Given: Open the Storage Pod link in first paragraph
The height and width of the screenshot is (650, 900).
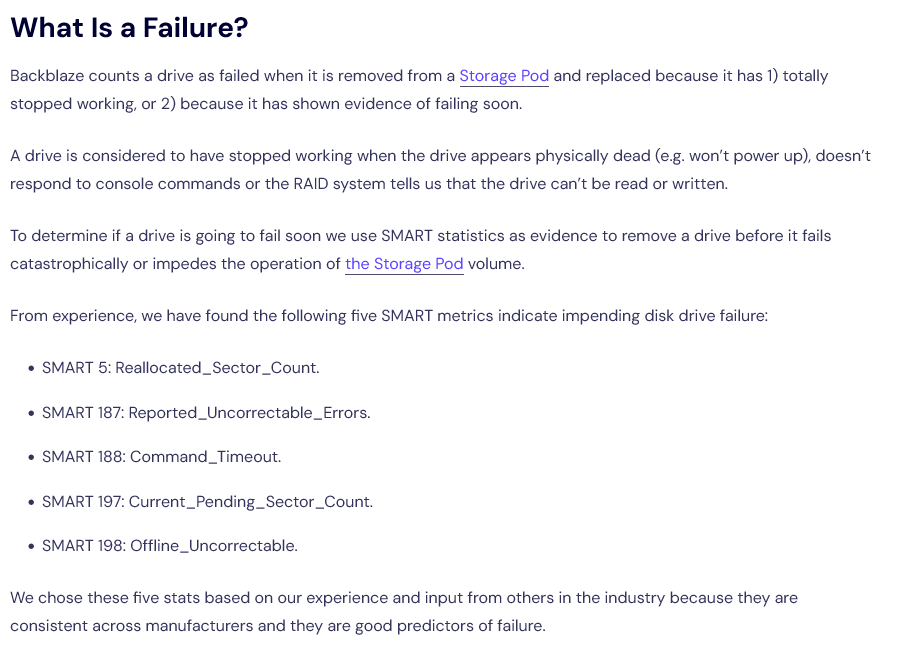Looking at the screenshot, I should [503, 76].
